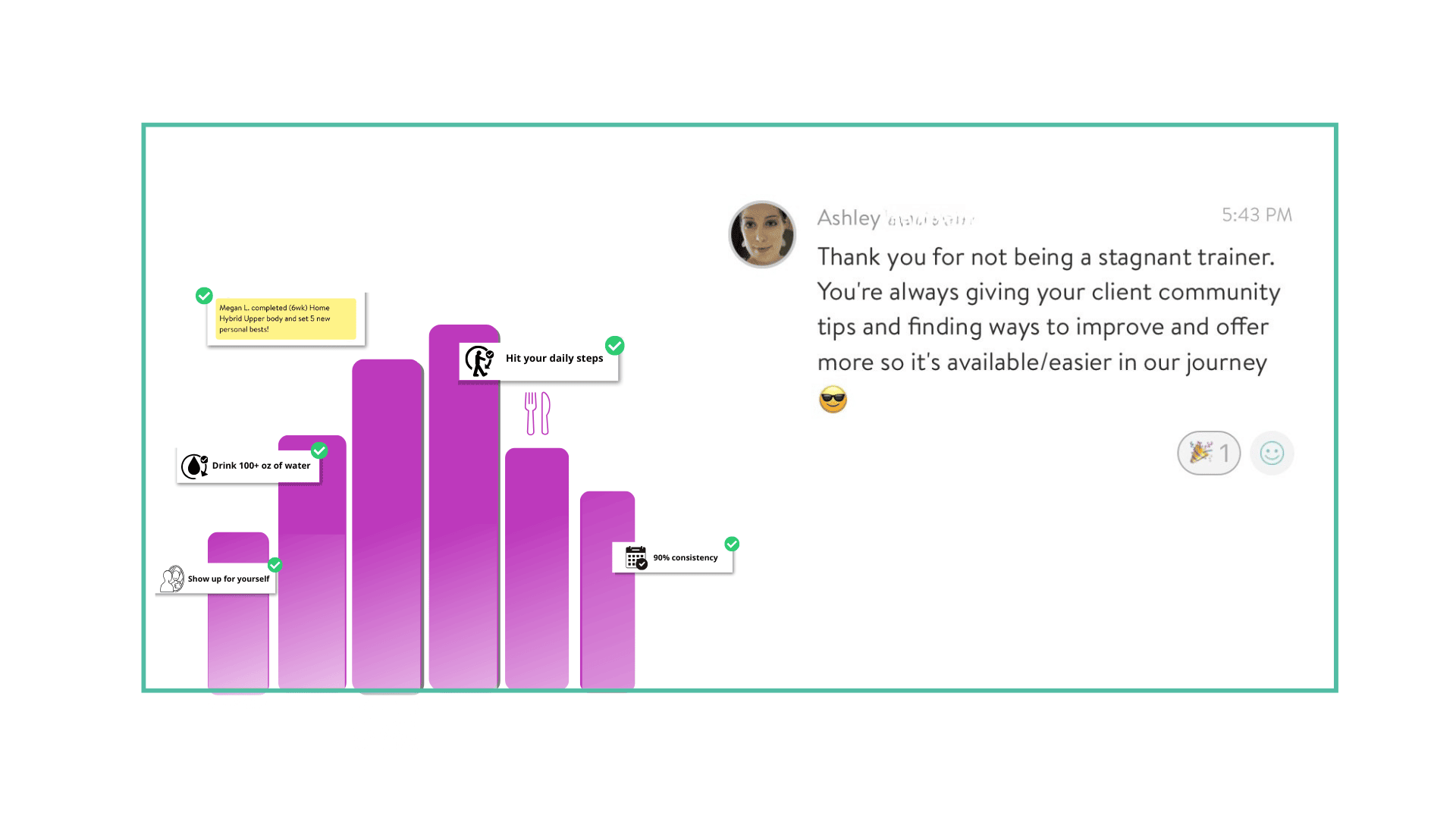Click the Ashley sender name
This screenshot has height=819, width=1456.
click(x=849, y=218)
